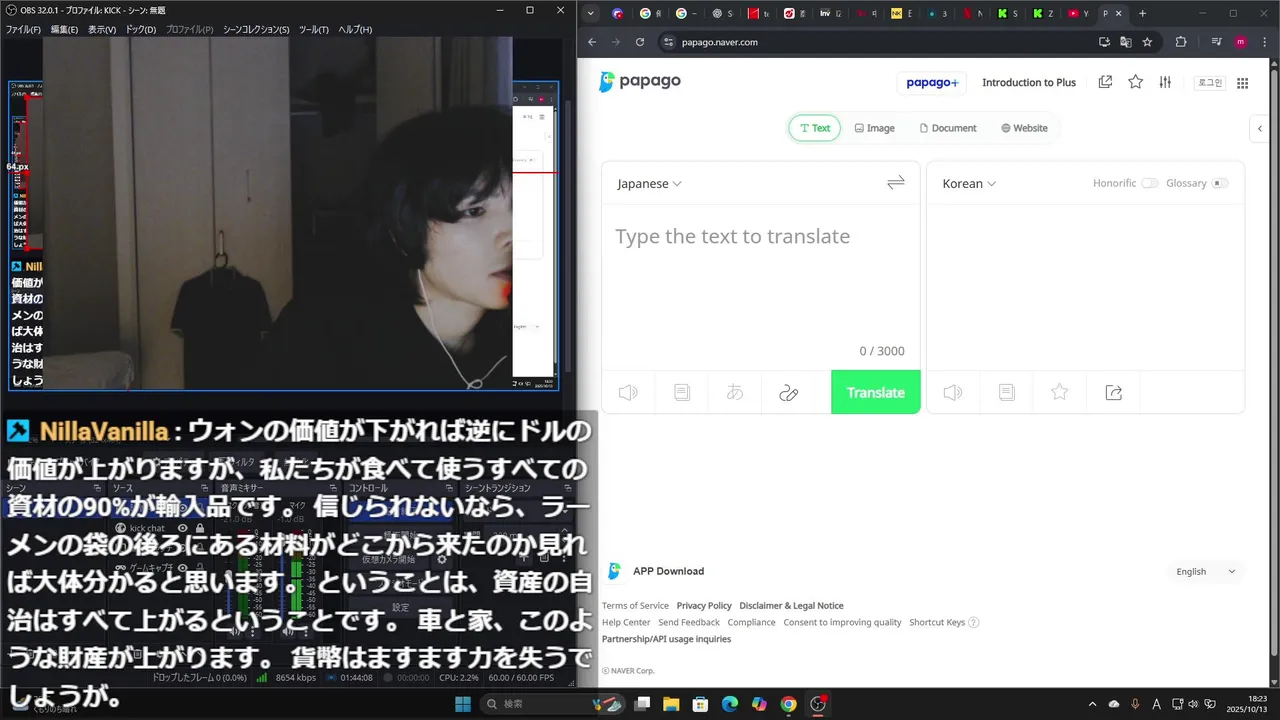Toggle kick chat source lock in OBS
This screenshot has width=1280, height=720.
[200, 528]
